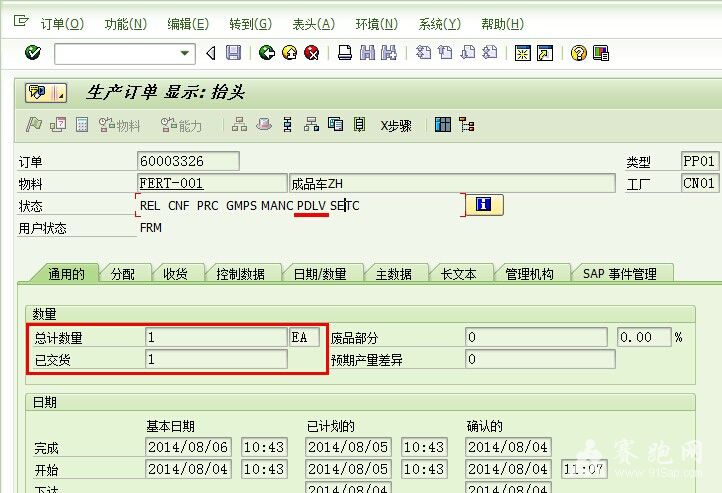Click the table grid icon in application toolbar
Image resolution: width=722 pixels, height=493 pixels.
coord(443,124)
